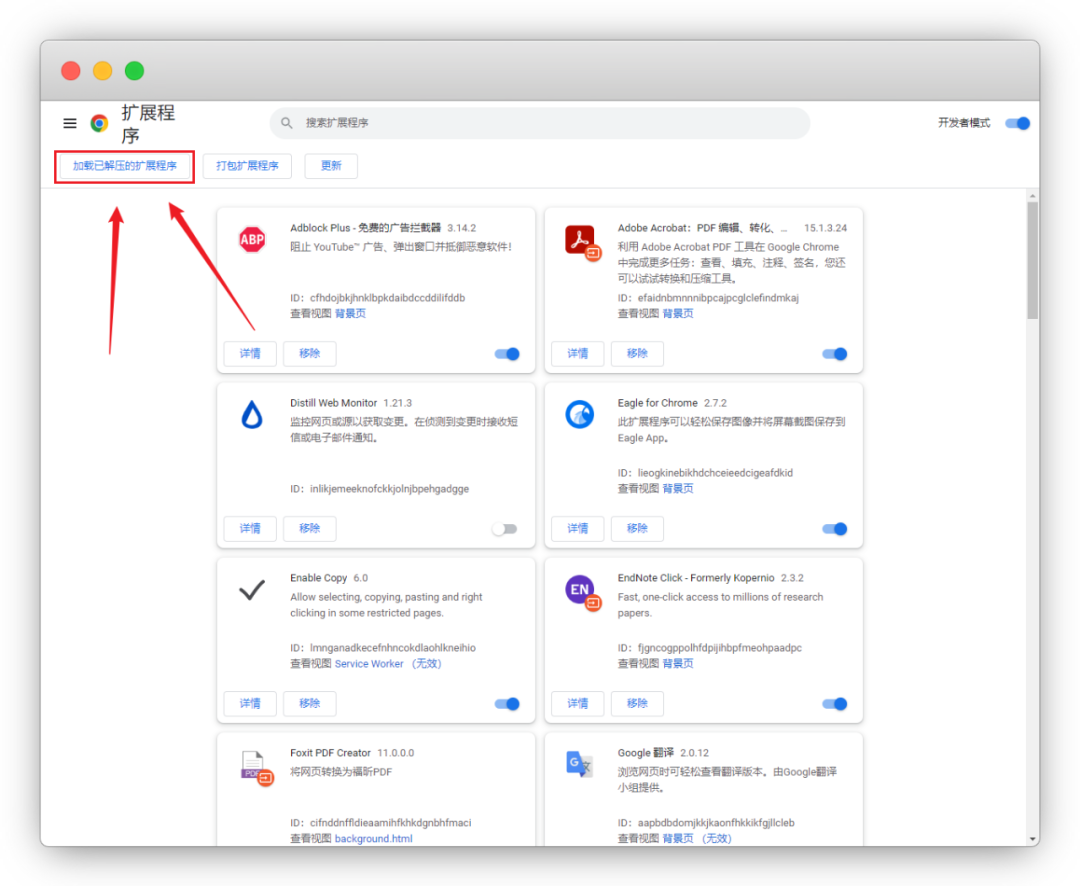Image resolution: width=1080 pixels, height=886 pixels.
Task: Open 详情 for Adobe Acrobat
Action: click(578, 353)
